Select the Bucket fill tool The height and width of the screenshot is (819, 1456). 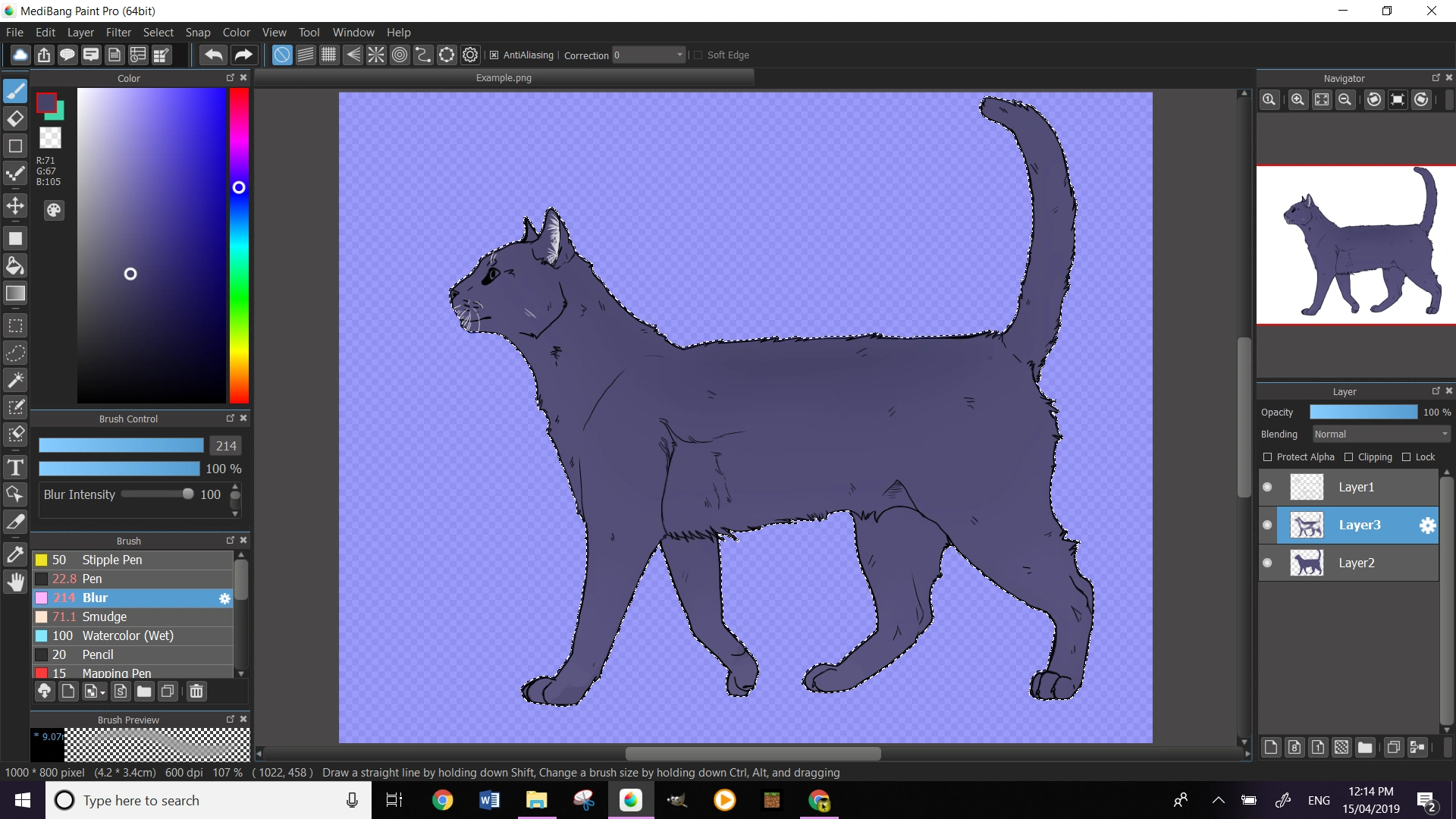point(15,265)
